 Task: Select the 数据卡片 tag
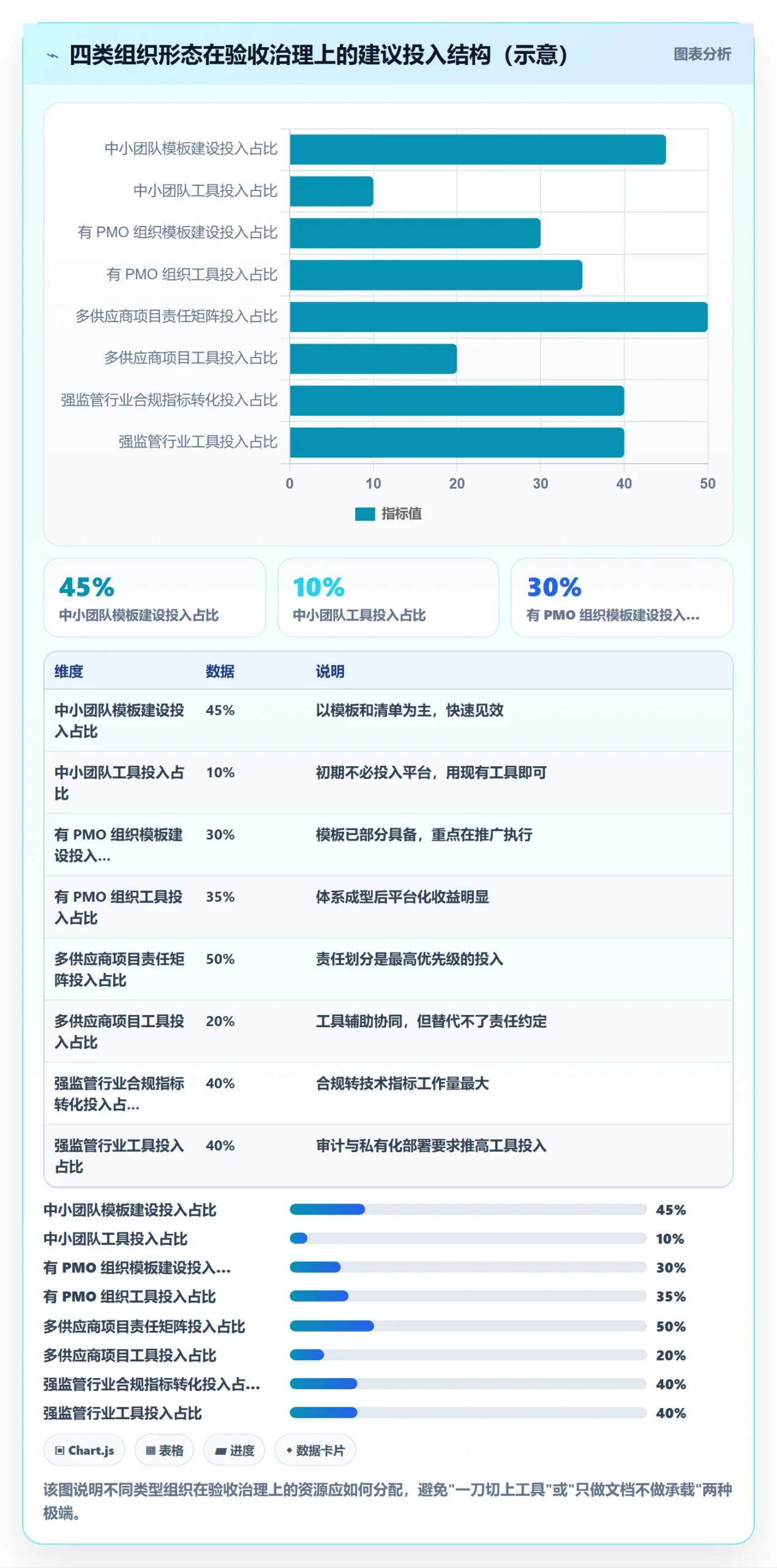(315, 1450)
